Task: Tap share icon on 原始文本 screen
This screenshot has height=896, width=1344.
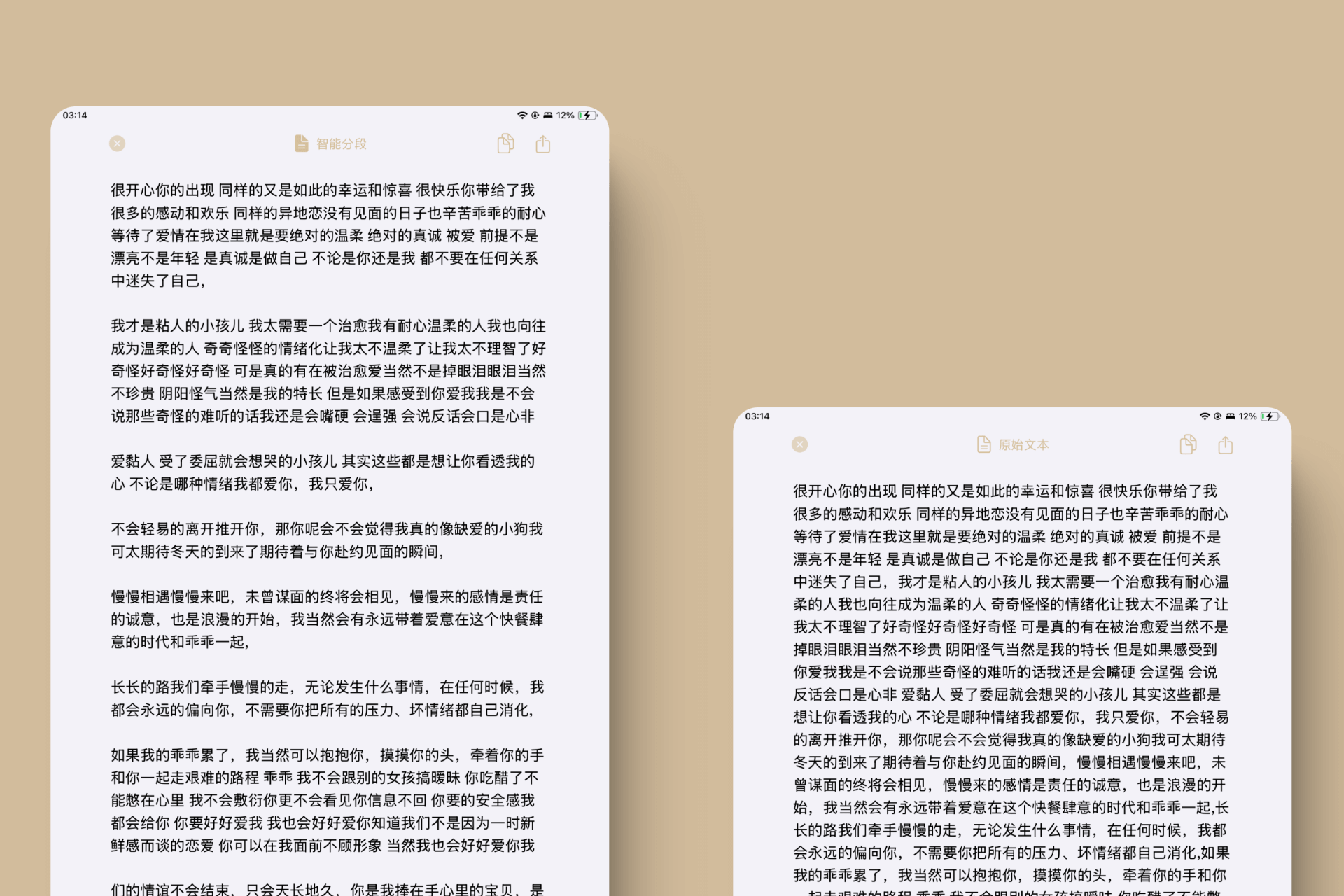Action: [1226, 445]
